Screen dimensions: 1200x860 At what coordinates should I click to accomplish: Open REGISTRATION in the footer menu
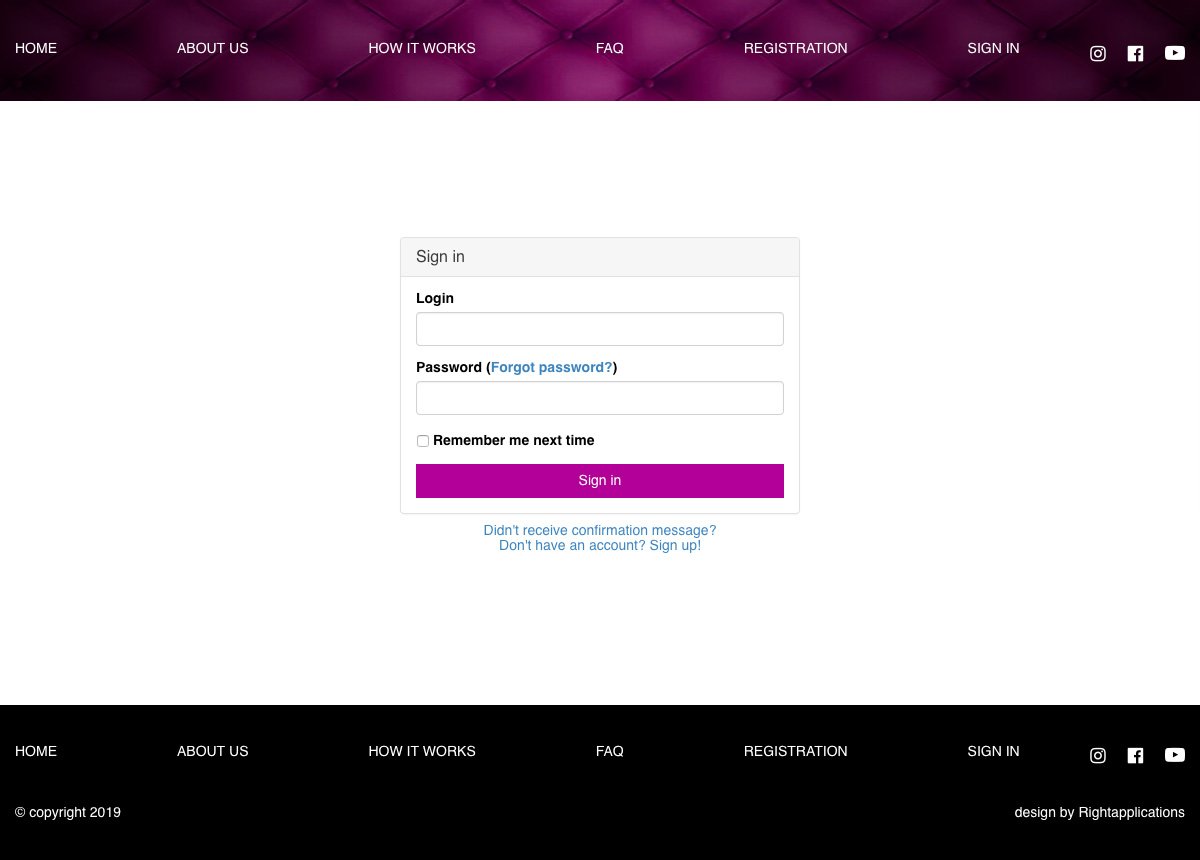point(795,751)
